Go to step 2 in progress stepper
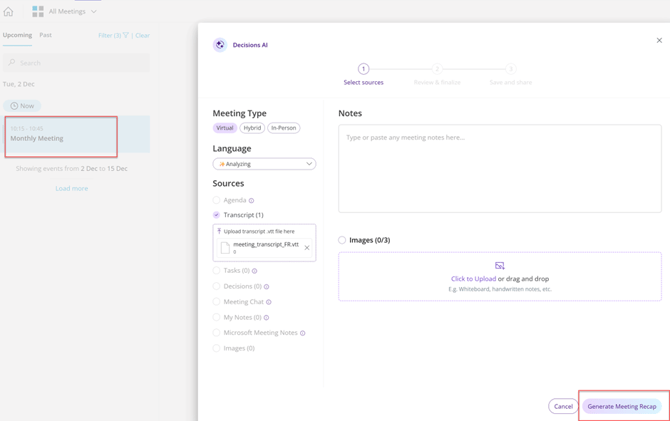This screenshot has height=421, width=670. click(x=437, y=69)
